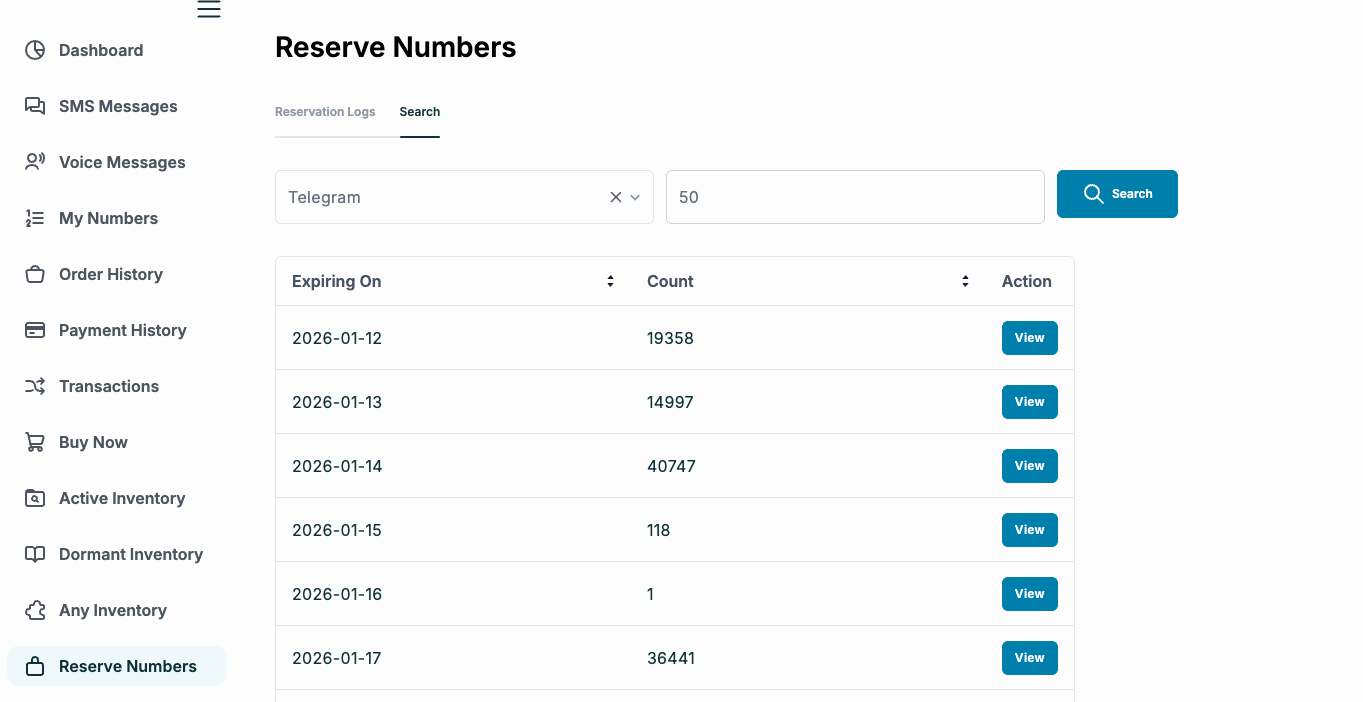Image resolution: width=1363 pixels, height=702 pixels.
Task: Click the My Numbers list icon
Action: pyautogui.click(x=35, y=218)
